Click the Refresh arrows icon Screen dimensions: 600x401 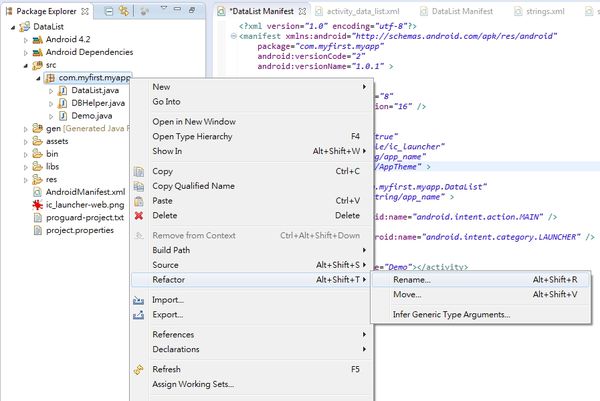click(x=139, y=370)
